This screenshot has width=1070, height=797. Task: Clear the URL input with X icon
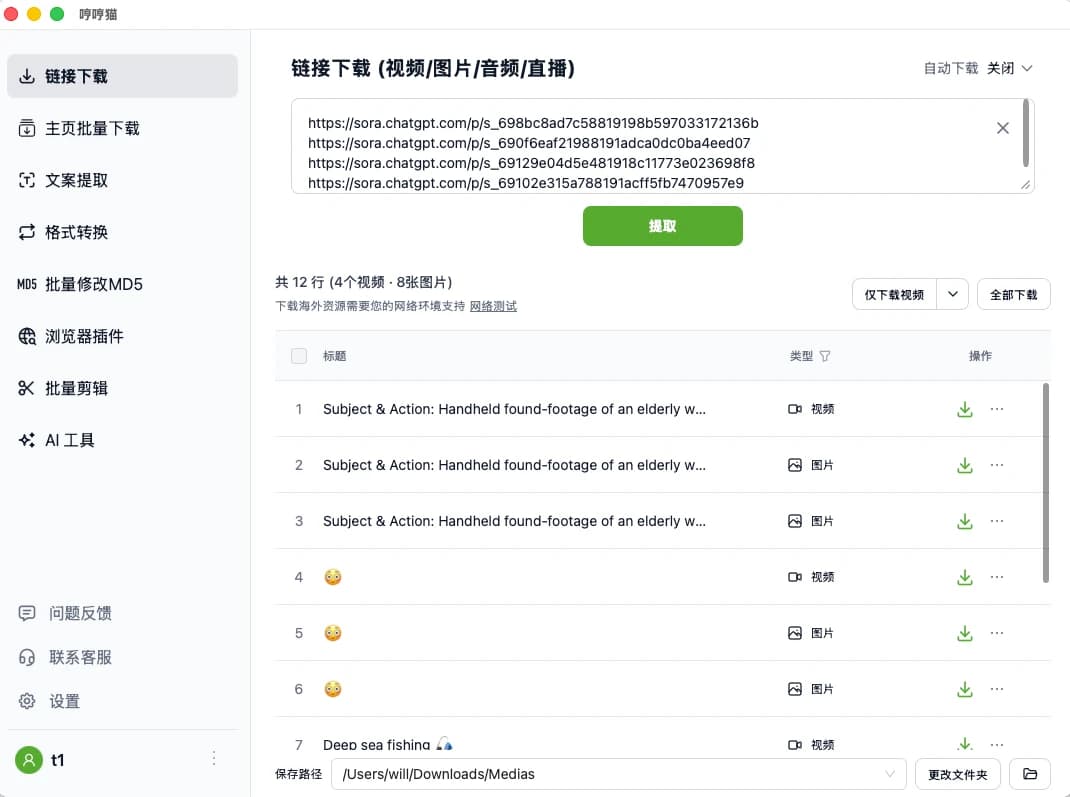[x=1003, y=128]
